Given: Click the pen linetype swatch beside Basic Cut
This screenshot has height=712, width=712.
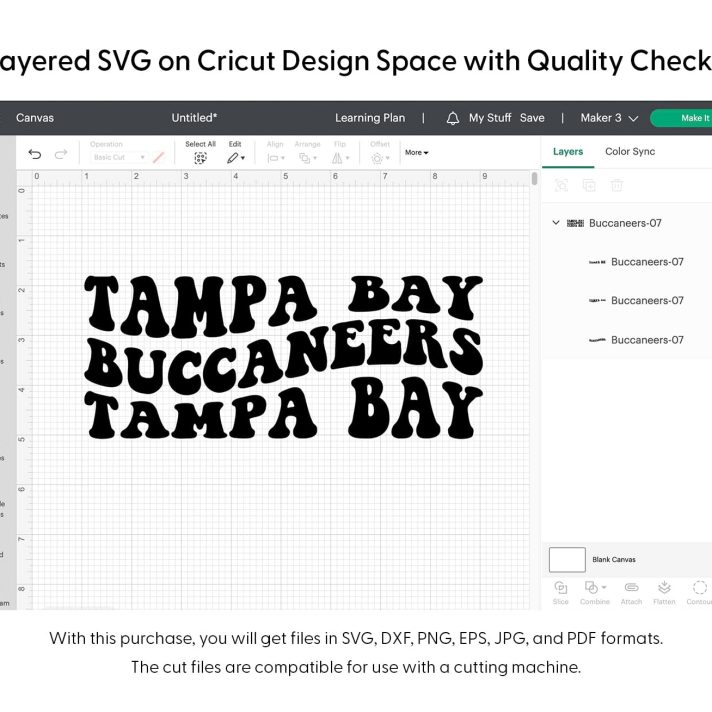Looking at the screenshot, I should [158, 158].
